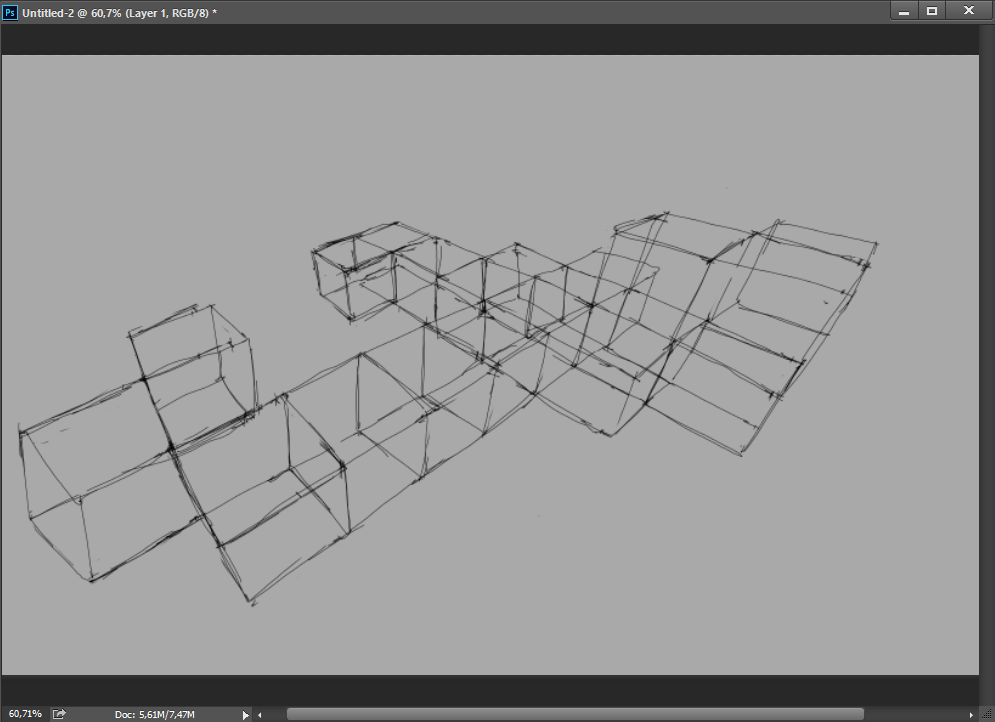Click the window resize grip corner
The height and width of the screenshot is (722, 995).
[987, 715]
